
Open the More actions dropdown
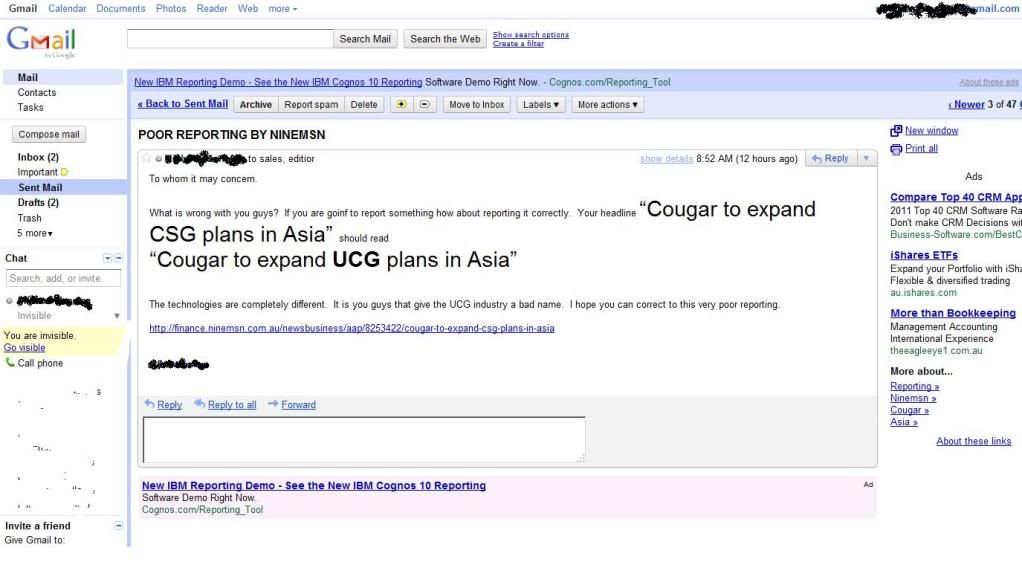pos(607,104)
